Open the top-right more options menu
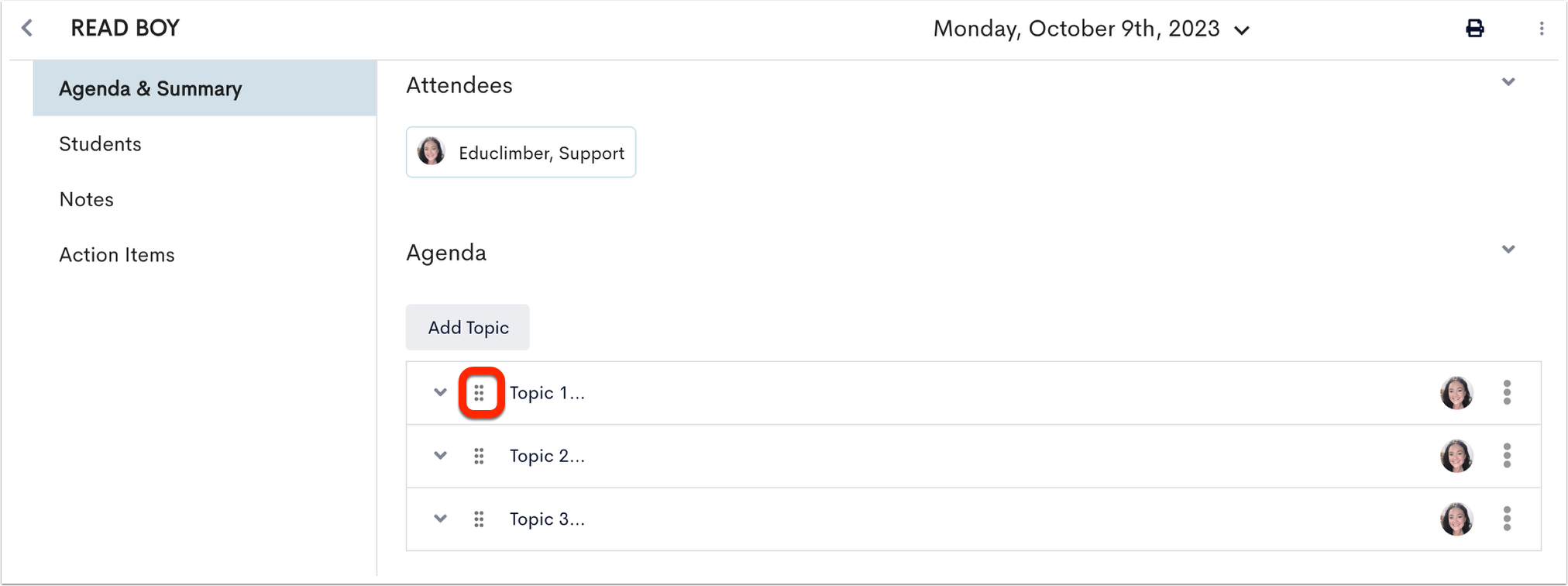 point(1542,29)
